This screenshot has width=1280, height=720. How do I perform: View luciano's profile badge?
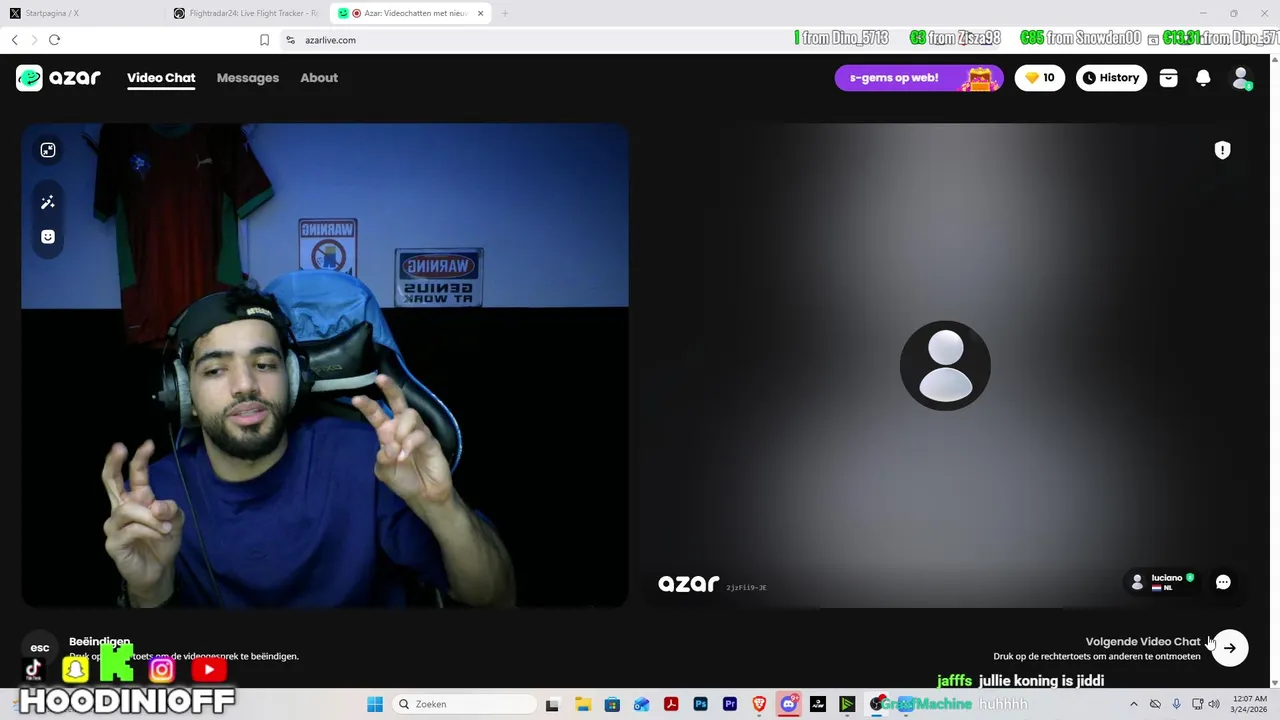click(x=1163, y=582)
